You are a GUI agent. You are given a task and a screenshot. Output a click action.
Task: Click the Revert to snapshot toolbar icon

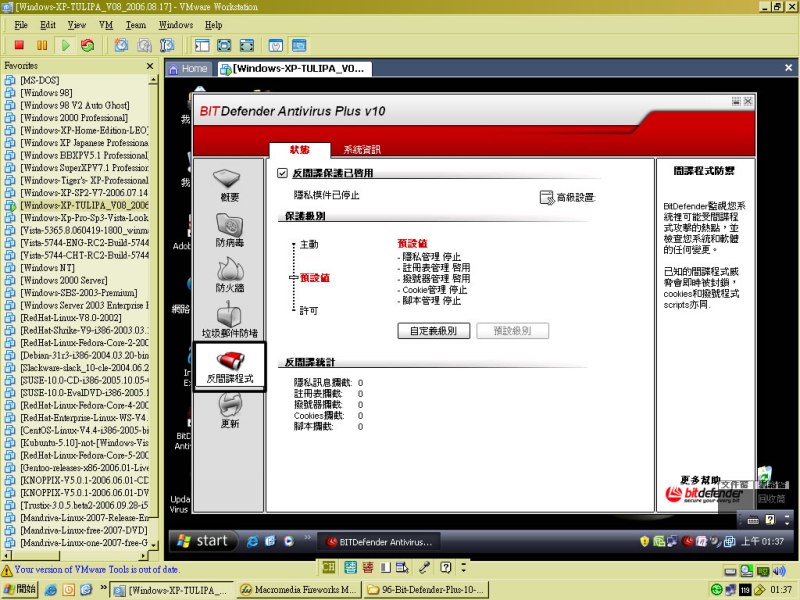point(144,45)
